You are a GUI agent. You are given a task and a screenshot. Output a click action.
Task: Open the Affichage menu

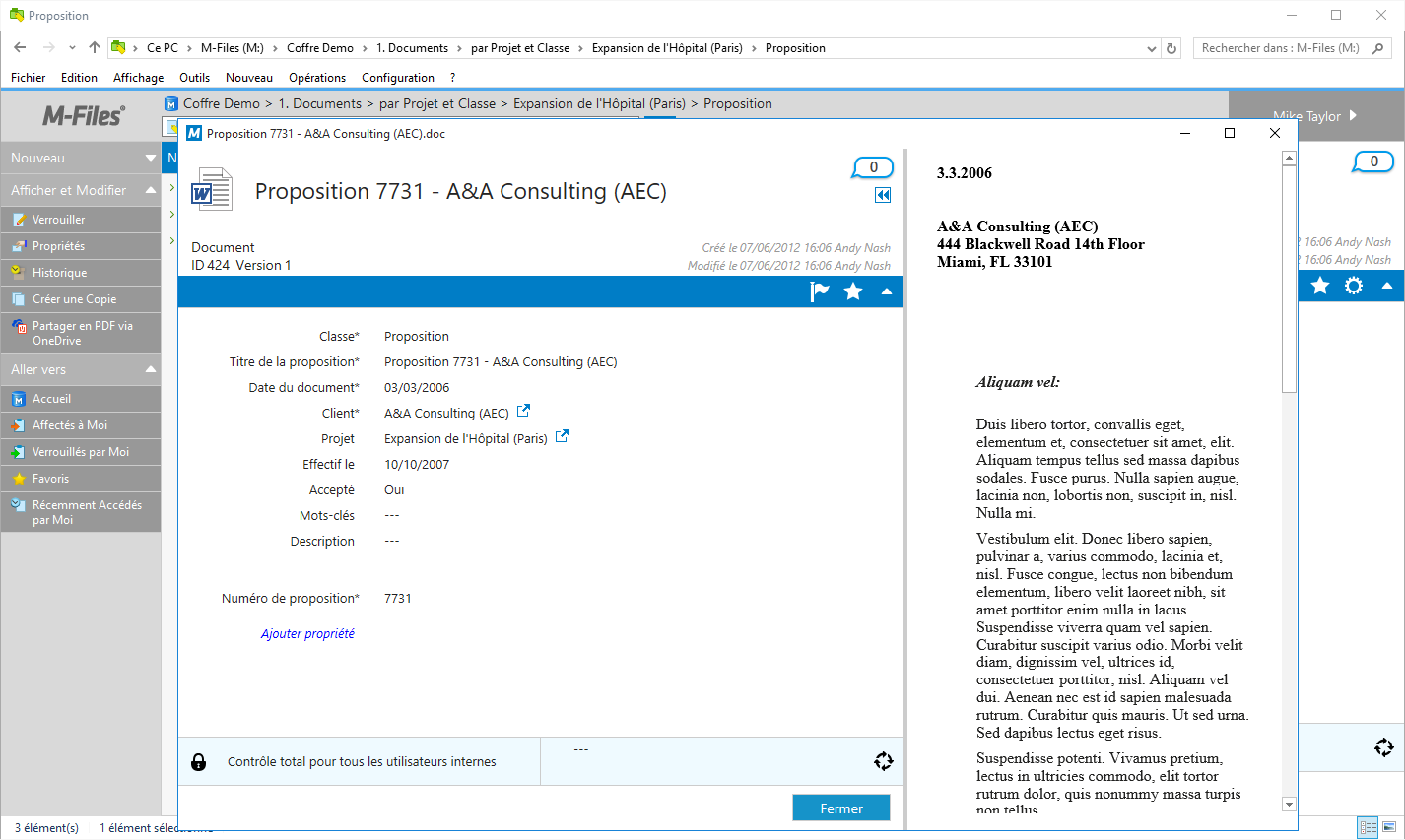(x=138, y=78)
